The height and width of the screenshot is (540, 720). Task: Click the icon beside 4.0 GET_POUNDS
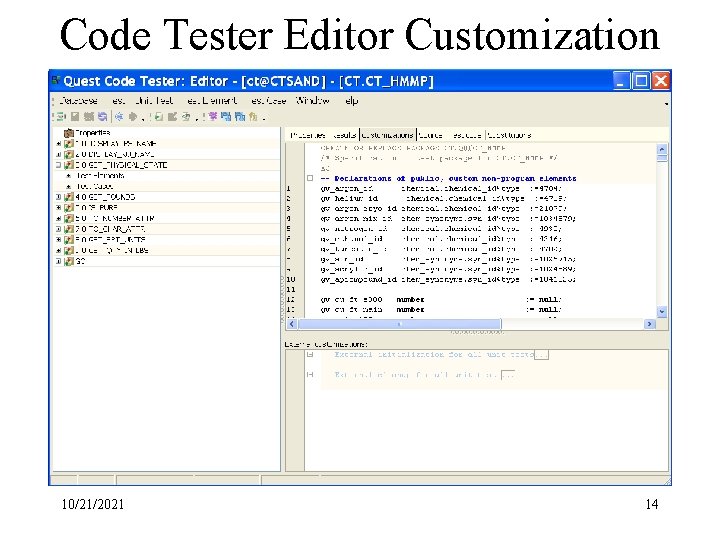click(x=69, y=197)
